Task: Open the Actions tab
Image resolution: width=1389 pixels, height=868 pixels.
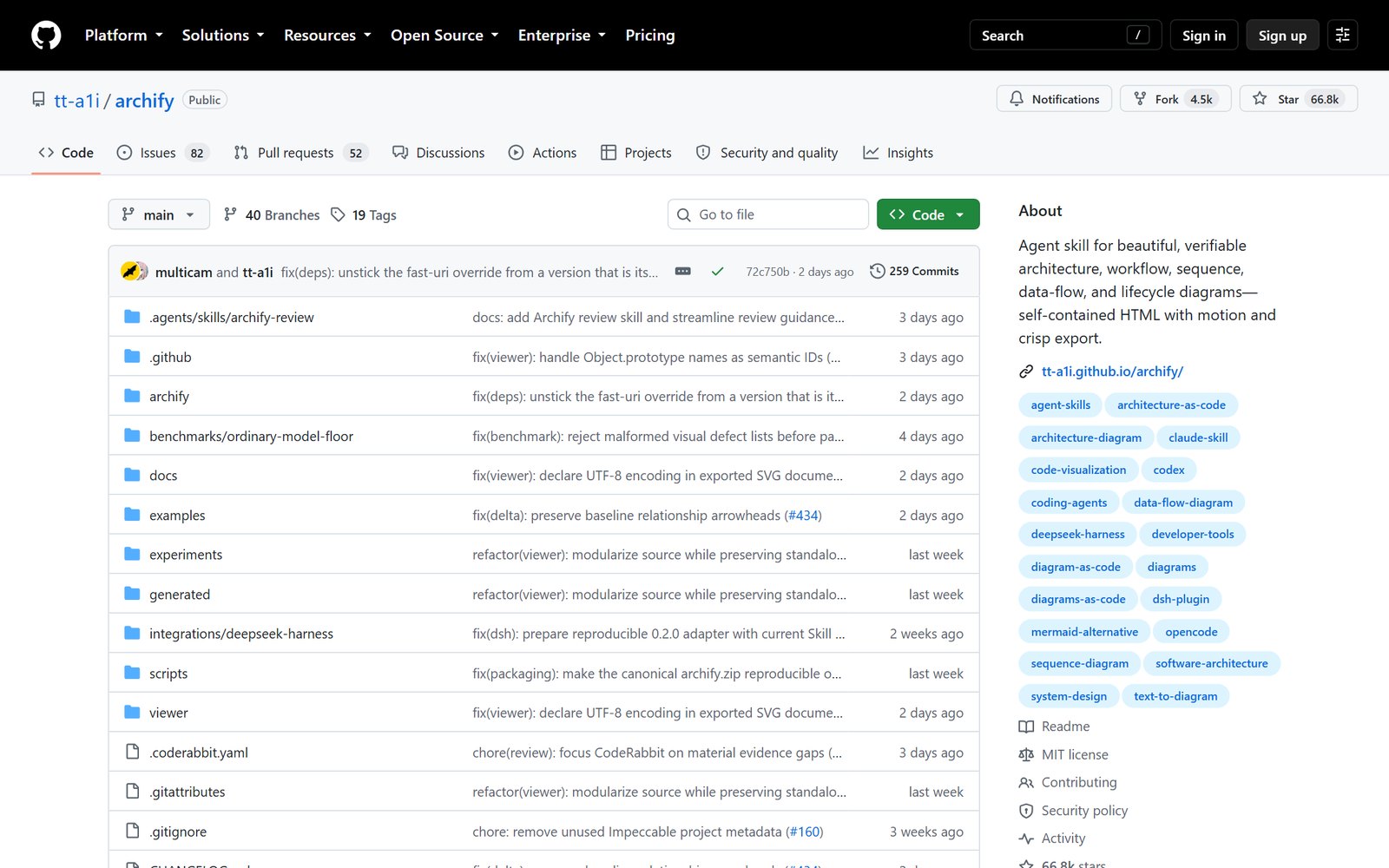Action: pos(543,153)
